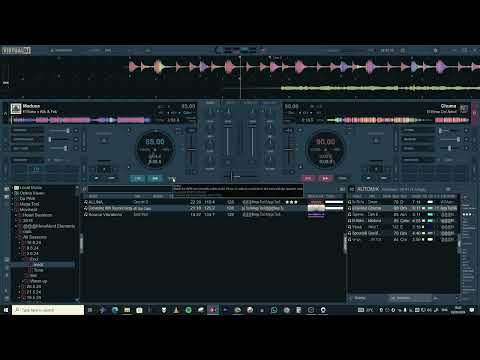Open Microsoft Edge from the taskbar
The width and height of the screenshot is (480, 360).
pos(115,310)
